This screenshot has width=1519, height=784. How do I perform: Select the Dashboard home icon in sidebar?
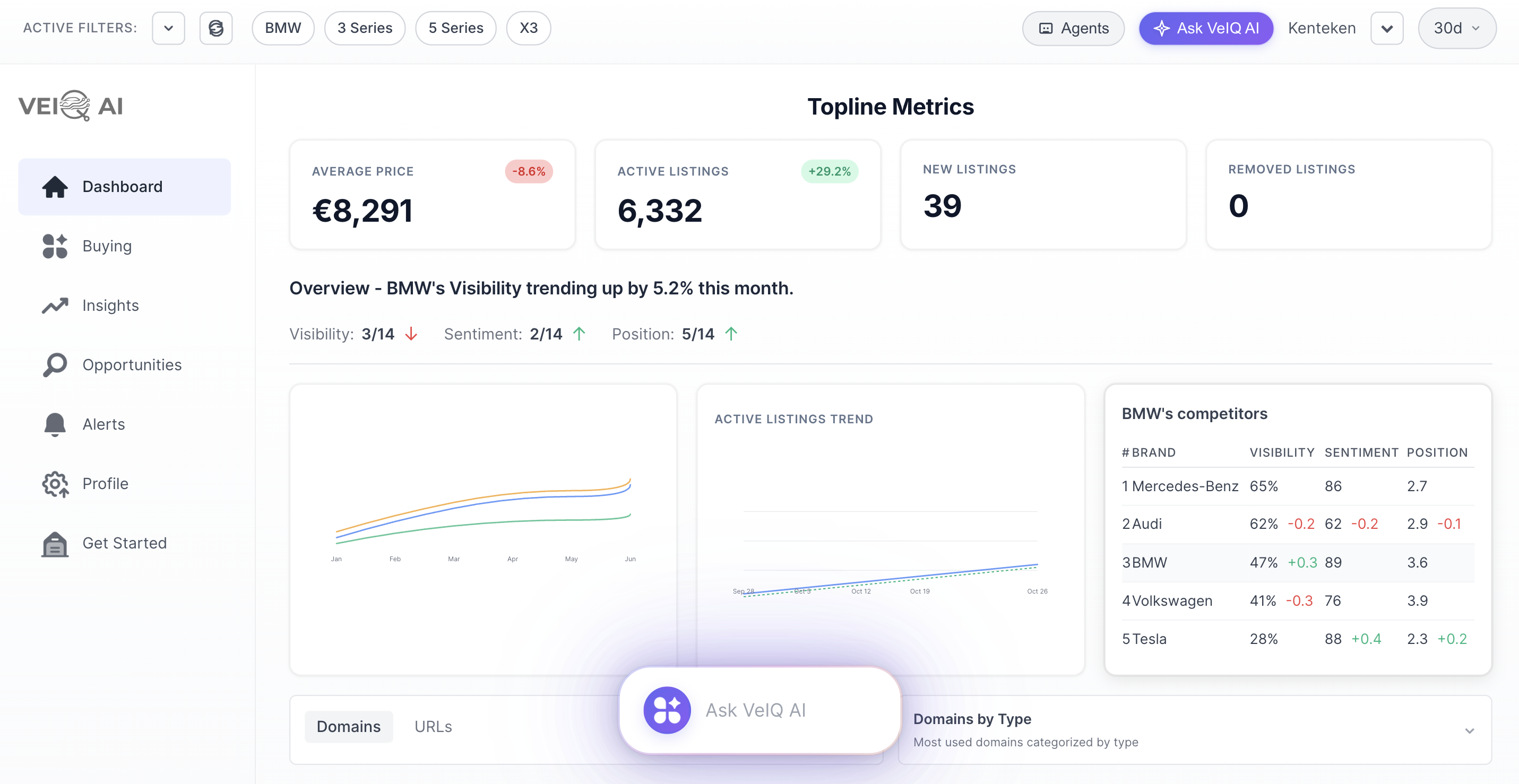[55, 186]
